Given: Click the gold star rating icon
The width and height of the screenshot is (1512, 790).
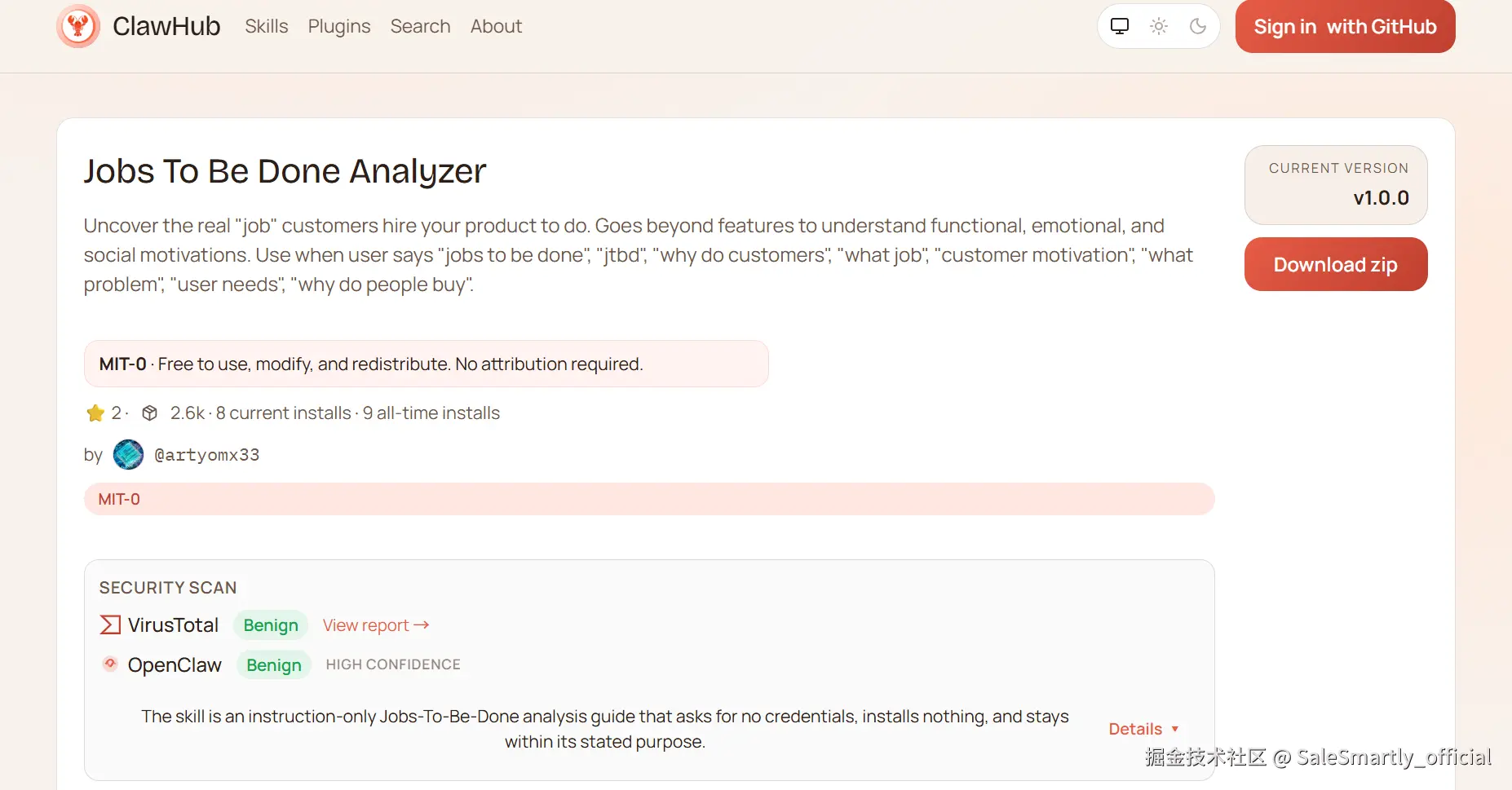Looking at the screenshot, I should [x=95, y=413].
